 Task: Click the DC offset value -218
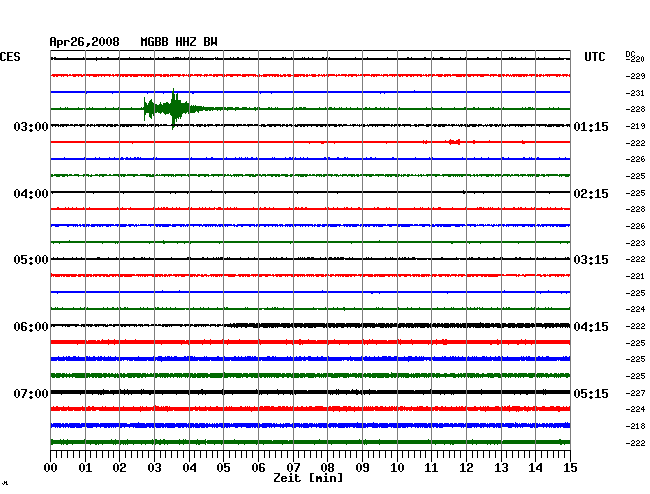tap(635, 426)
